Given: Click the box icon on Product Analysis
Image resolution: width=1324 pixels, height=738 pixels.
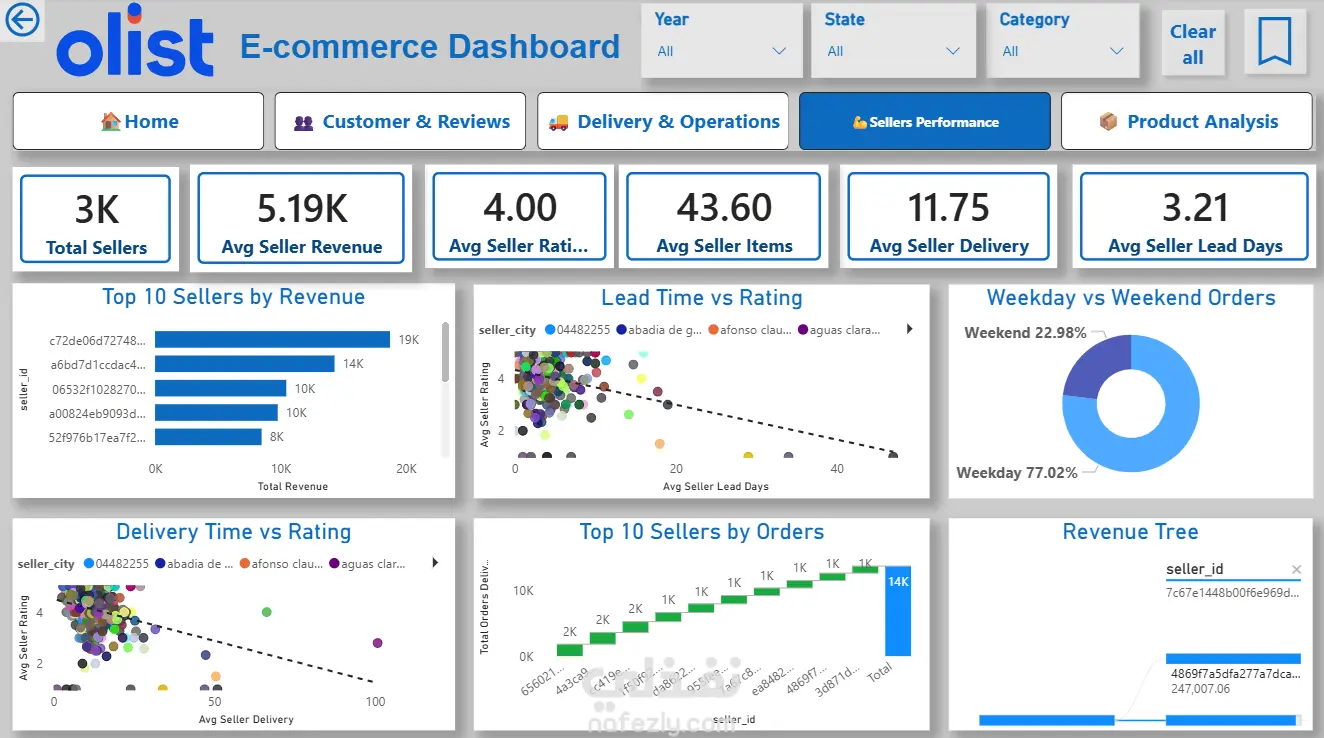Looking at the screenshot, I should (1108, 121).
